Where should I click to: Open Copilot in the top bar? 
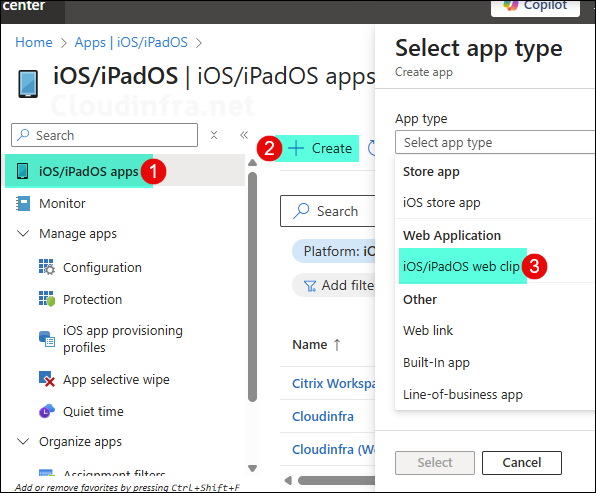(x=536, y=7)
